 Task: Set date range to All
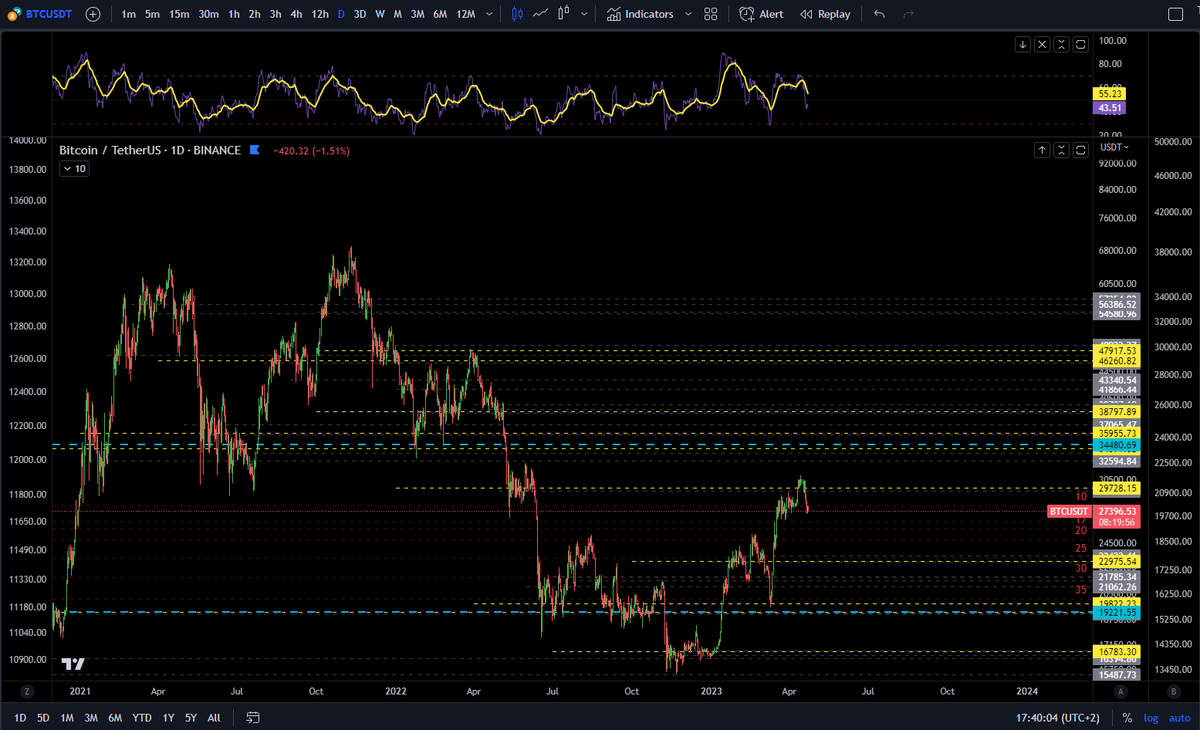(214, 717)
